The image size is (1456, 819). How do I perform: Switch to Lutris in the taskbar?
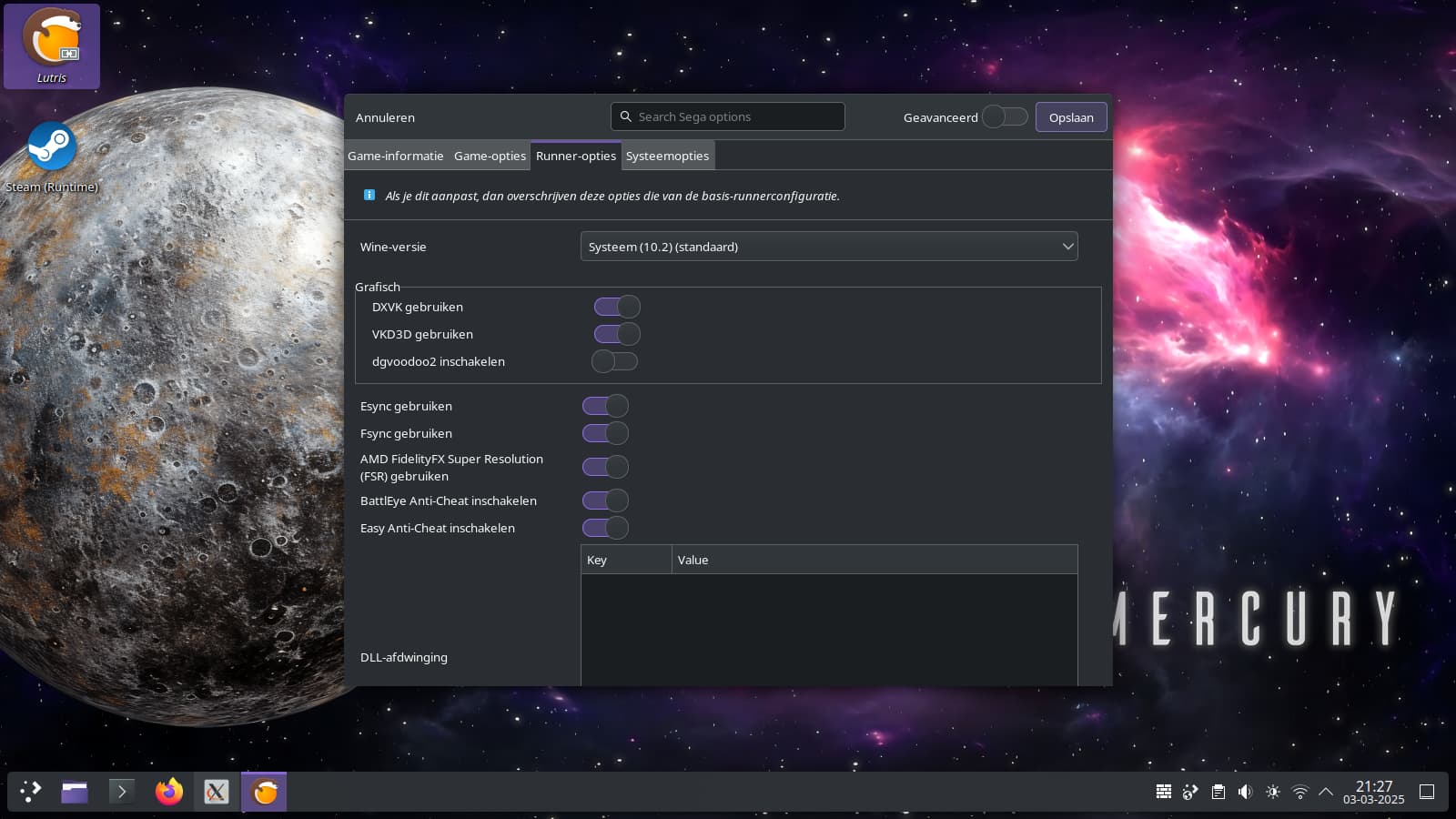pos(265,792)
